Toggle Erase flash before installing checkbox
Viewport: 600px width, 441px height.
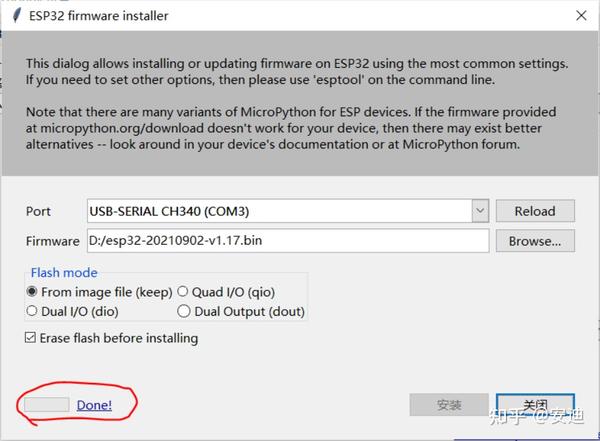(x=30, y=338)
